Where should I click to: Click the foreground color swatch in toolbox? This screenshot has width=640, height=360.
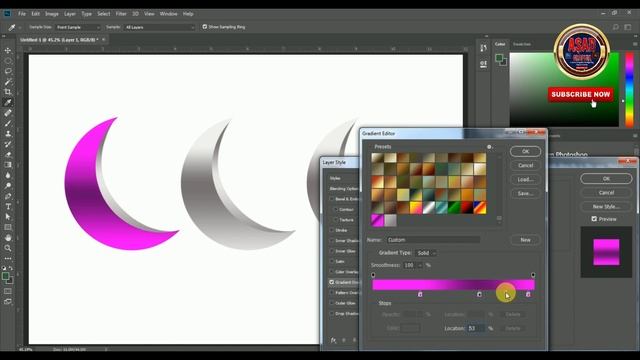[x=6, y=276]
